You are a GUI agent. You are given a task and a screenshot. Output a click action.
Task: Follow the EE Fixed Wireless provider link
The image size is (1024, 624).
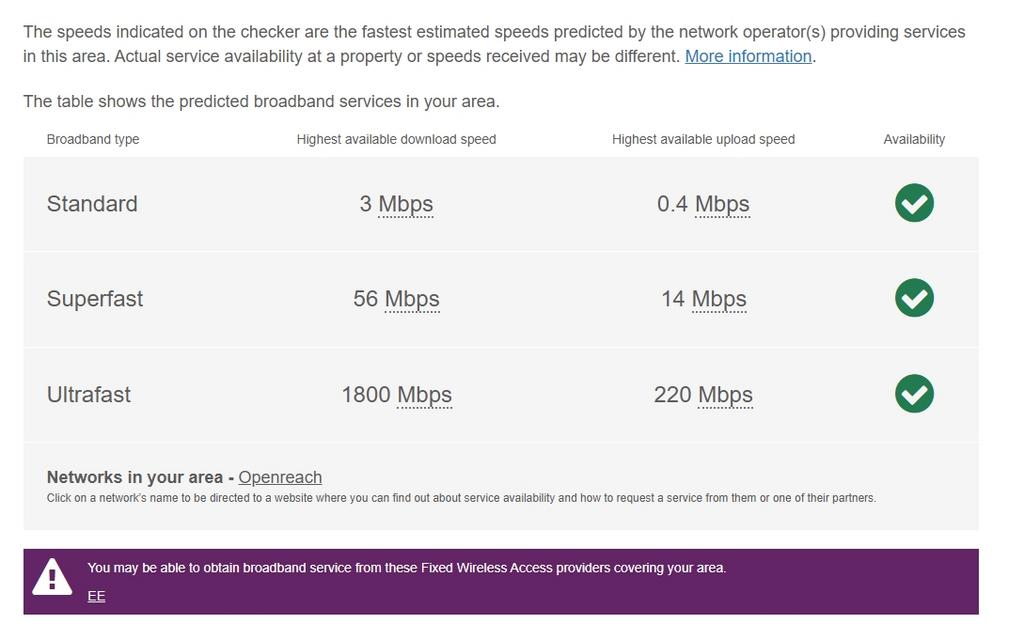(x=96, y=596)
